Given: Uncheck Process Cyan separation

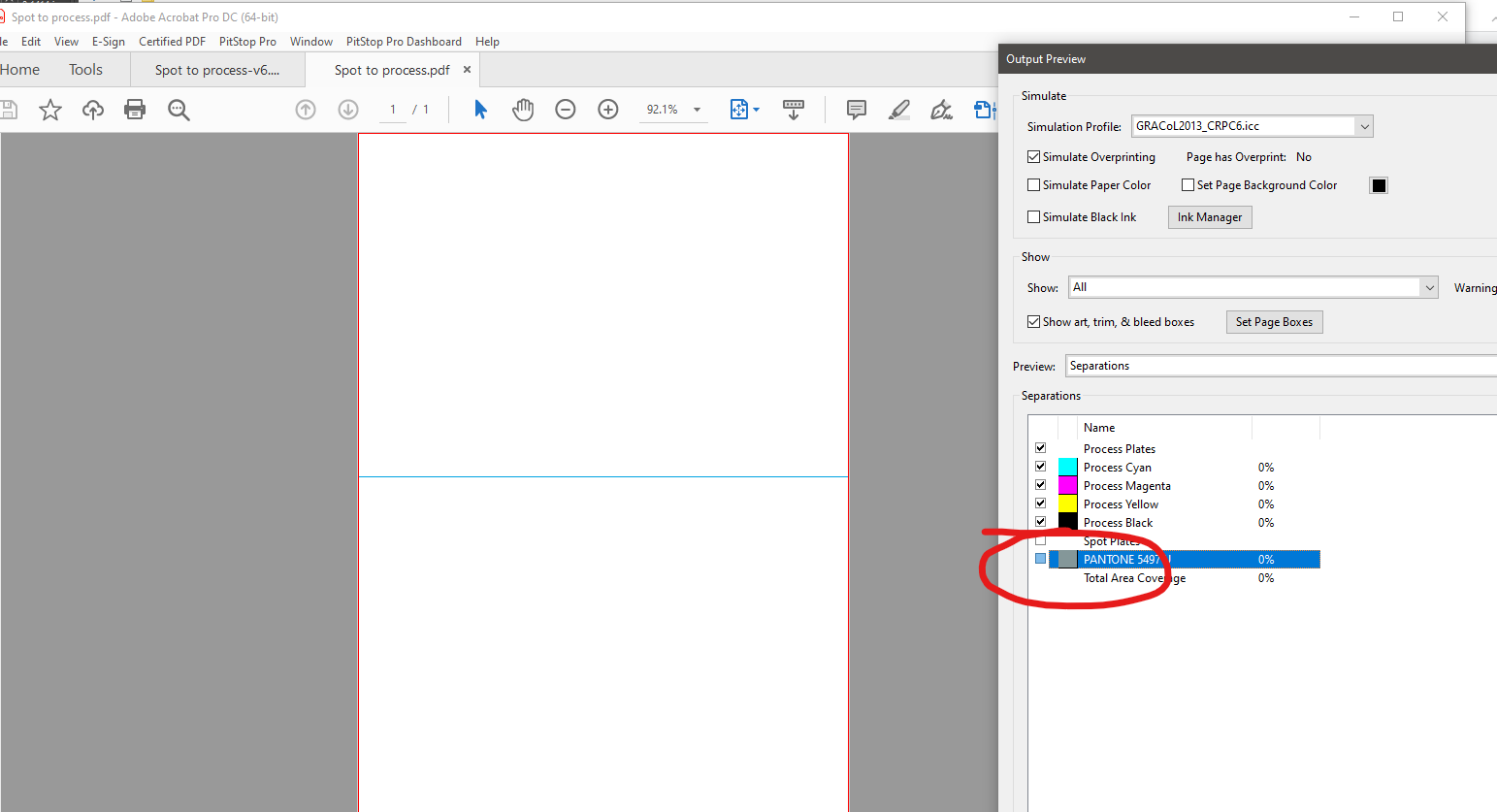Looking at the screenshot, I should tap(1041, 467).
